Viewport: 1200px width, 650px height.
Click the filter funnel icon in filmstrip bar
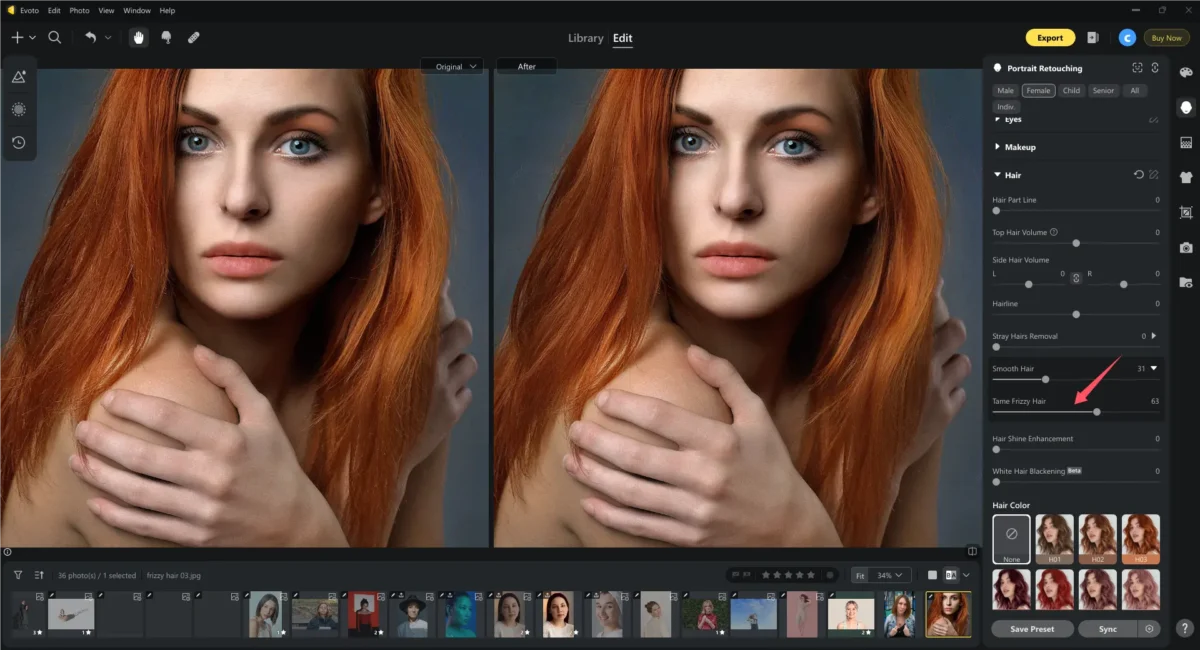pyautogui.click(x=18, y=575)
